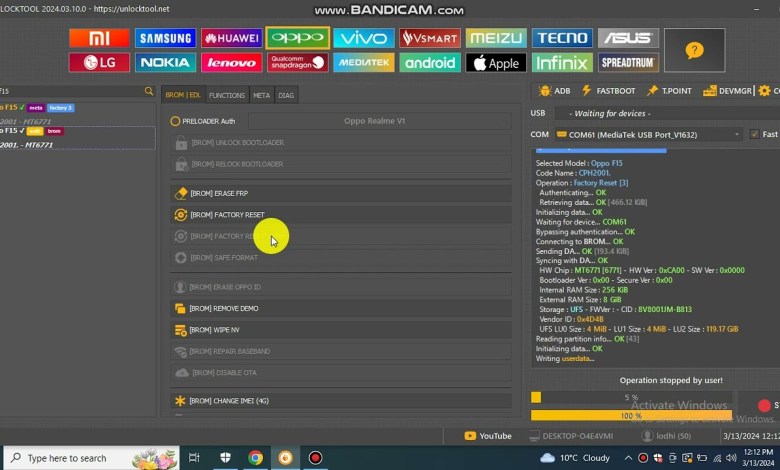Select F15 model with meta factory tags
Image resolution: width=780 pixels, height=470 pixels.
pyautogui.click(x=77, y=114)
